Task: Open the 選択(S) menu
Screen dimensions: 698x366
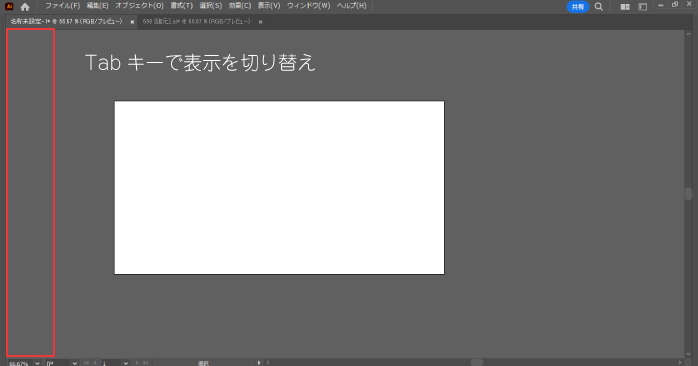Action: (211, 6)
